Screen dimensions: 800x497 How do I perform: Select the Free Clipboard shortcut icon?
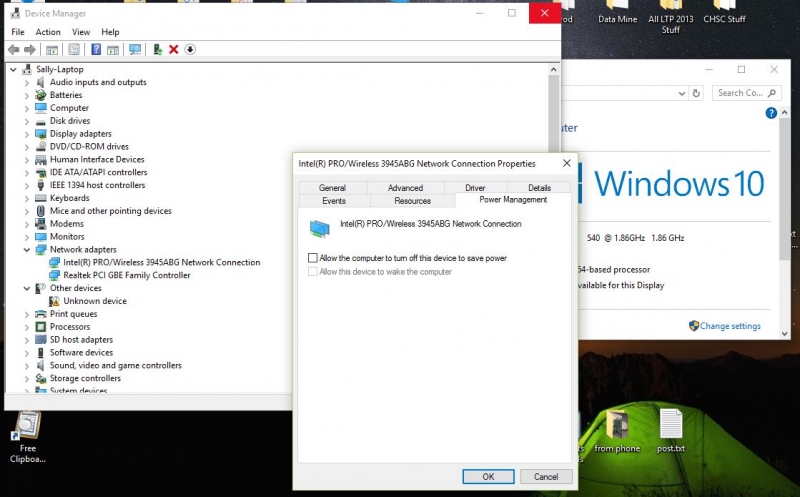point(28,426)
